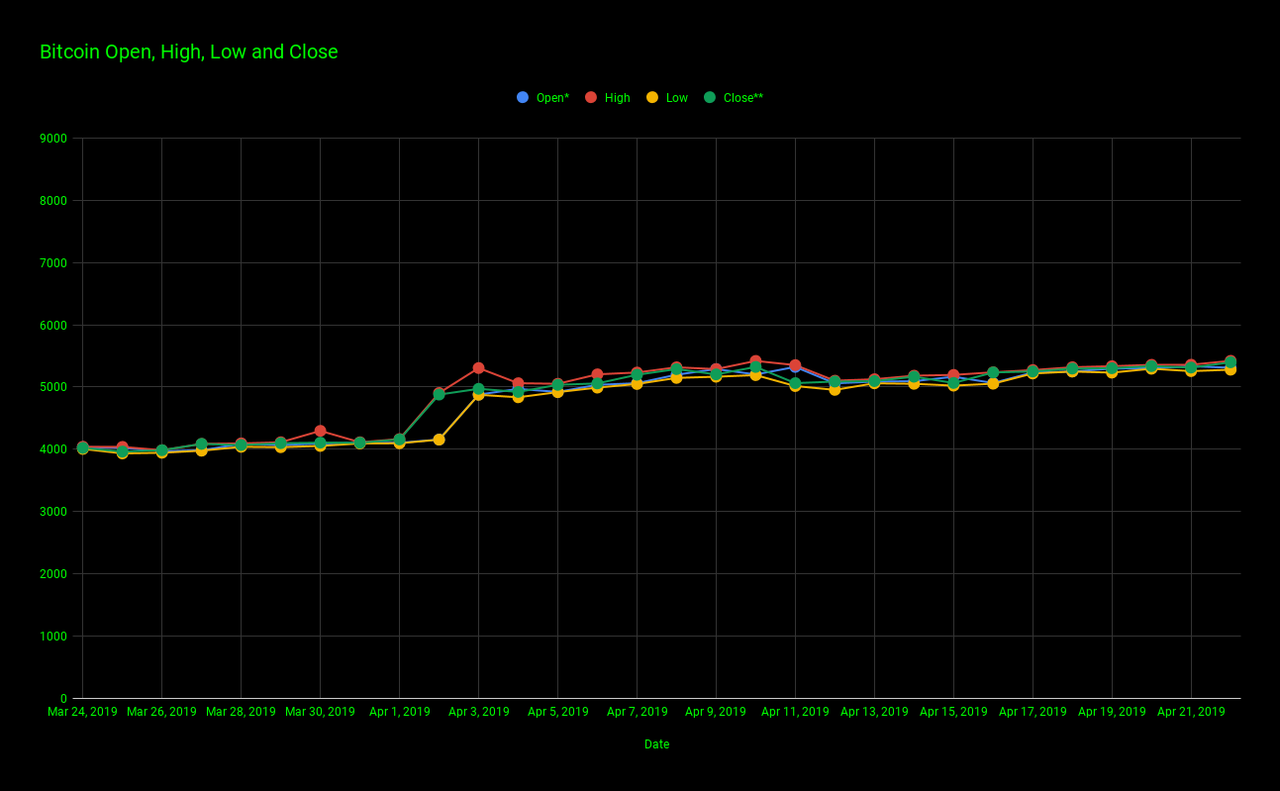Click the green Close data point on Apr 11, 2019

(x=795, y=383)
